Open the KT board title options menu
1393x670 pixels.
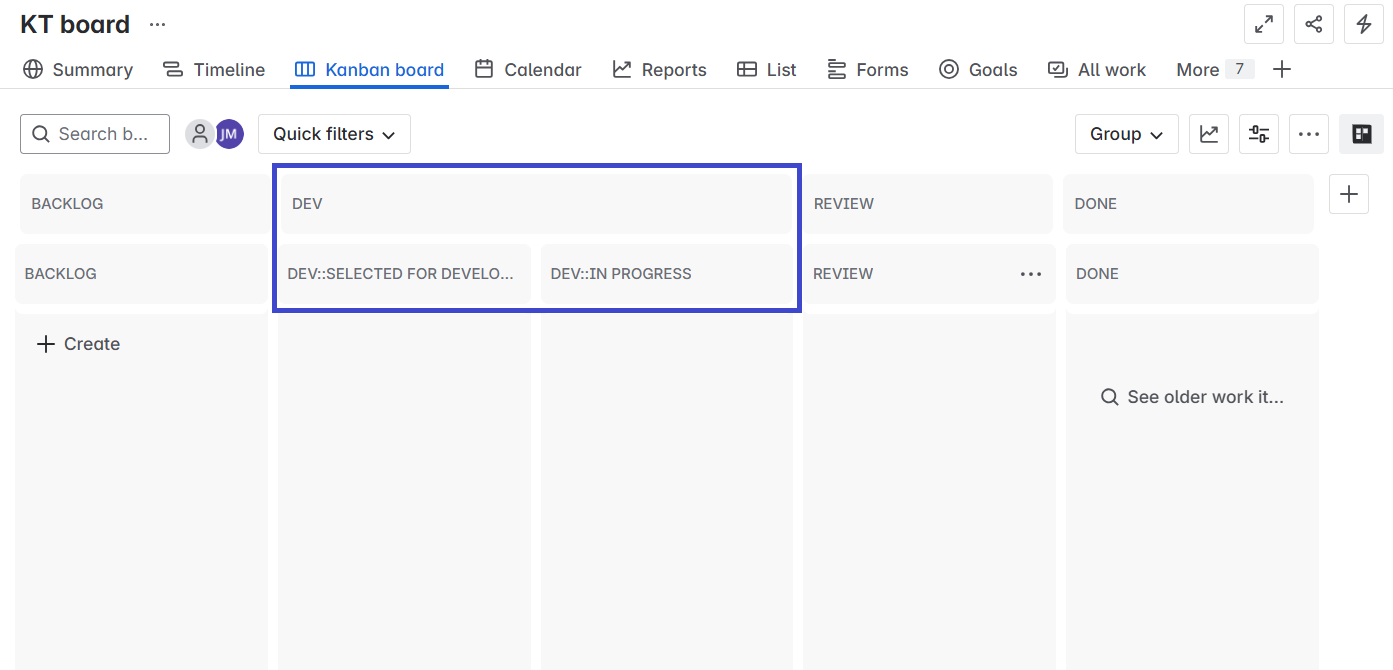158,24
